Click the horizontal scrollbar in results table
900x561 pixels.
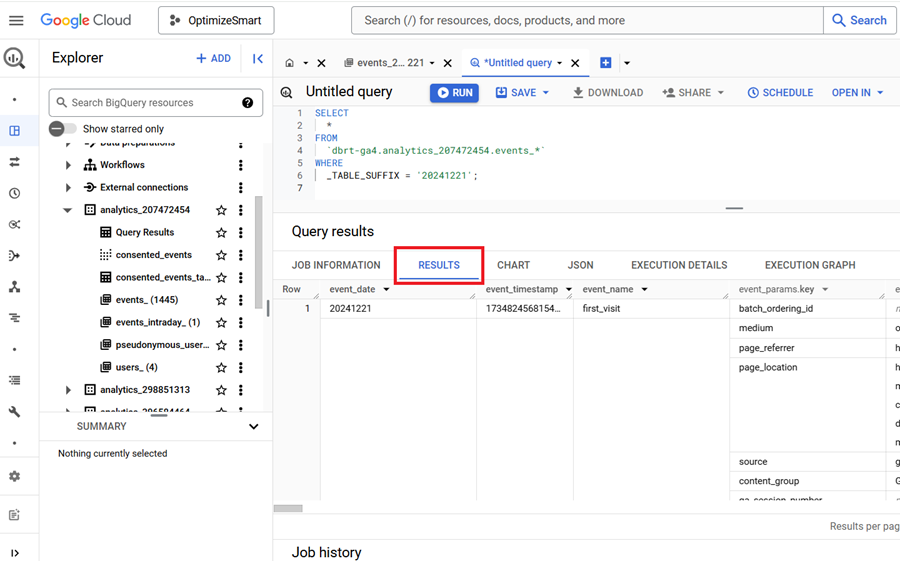point(288,508)
